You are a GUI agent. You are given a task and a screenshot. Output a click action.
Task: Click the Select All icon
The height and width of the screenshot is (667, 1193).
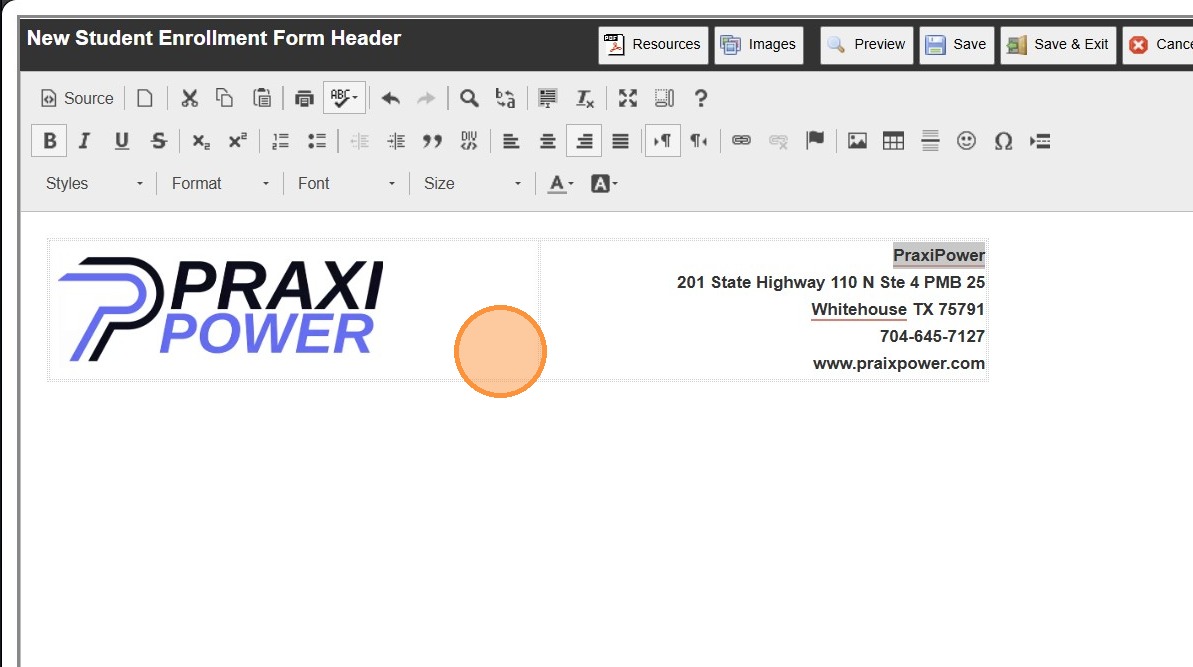pos(547,98)
